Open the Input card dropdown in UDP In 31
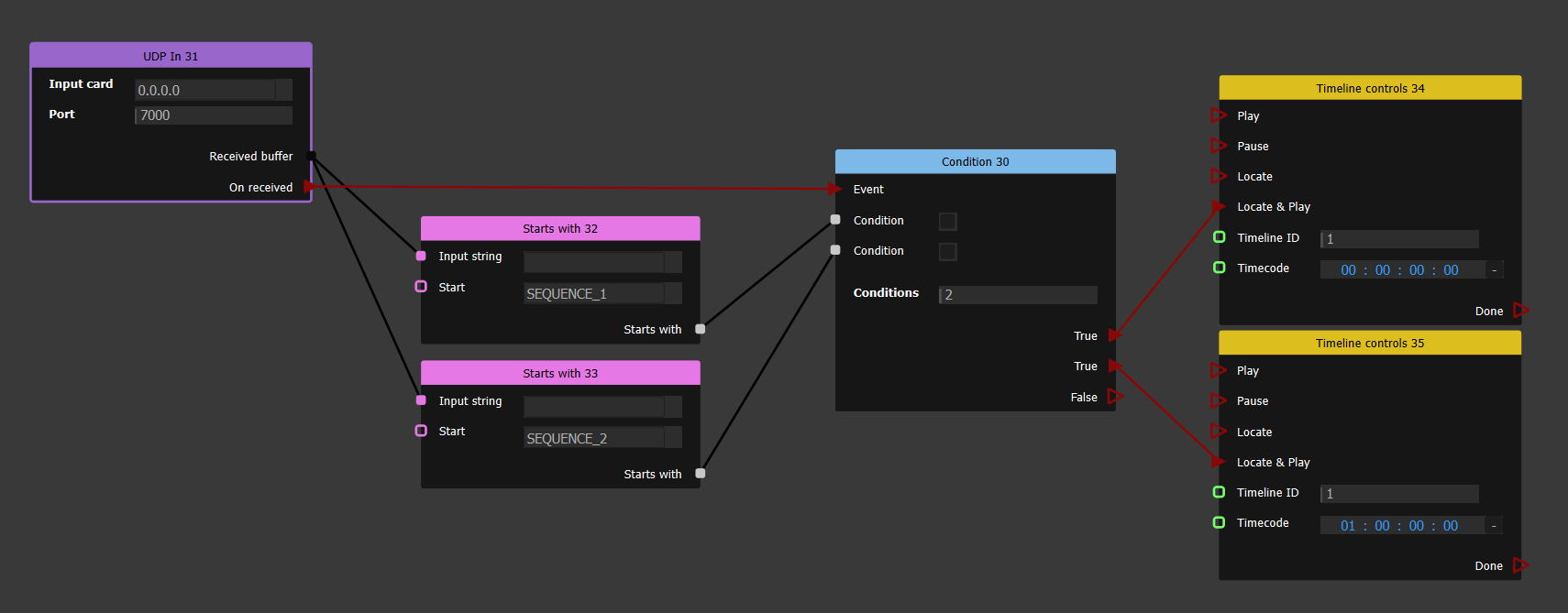1568x613 pixels. [x=283, y=90]
